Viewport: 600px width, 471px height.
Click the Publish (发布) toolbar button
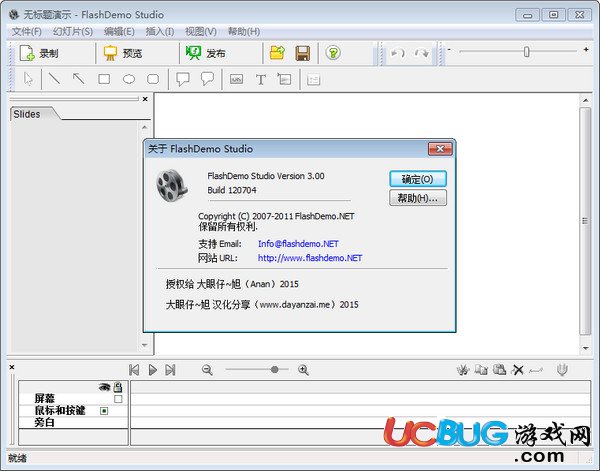coord(206,53)
